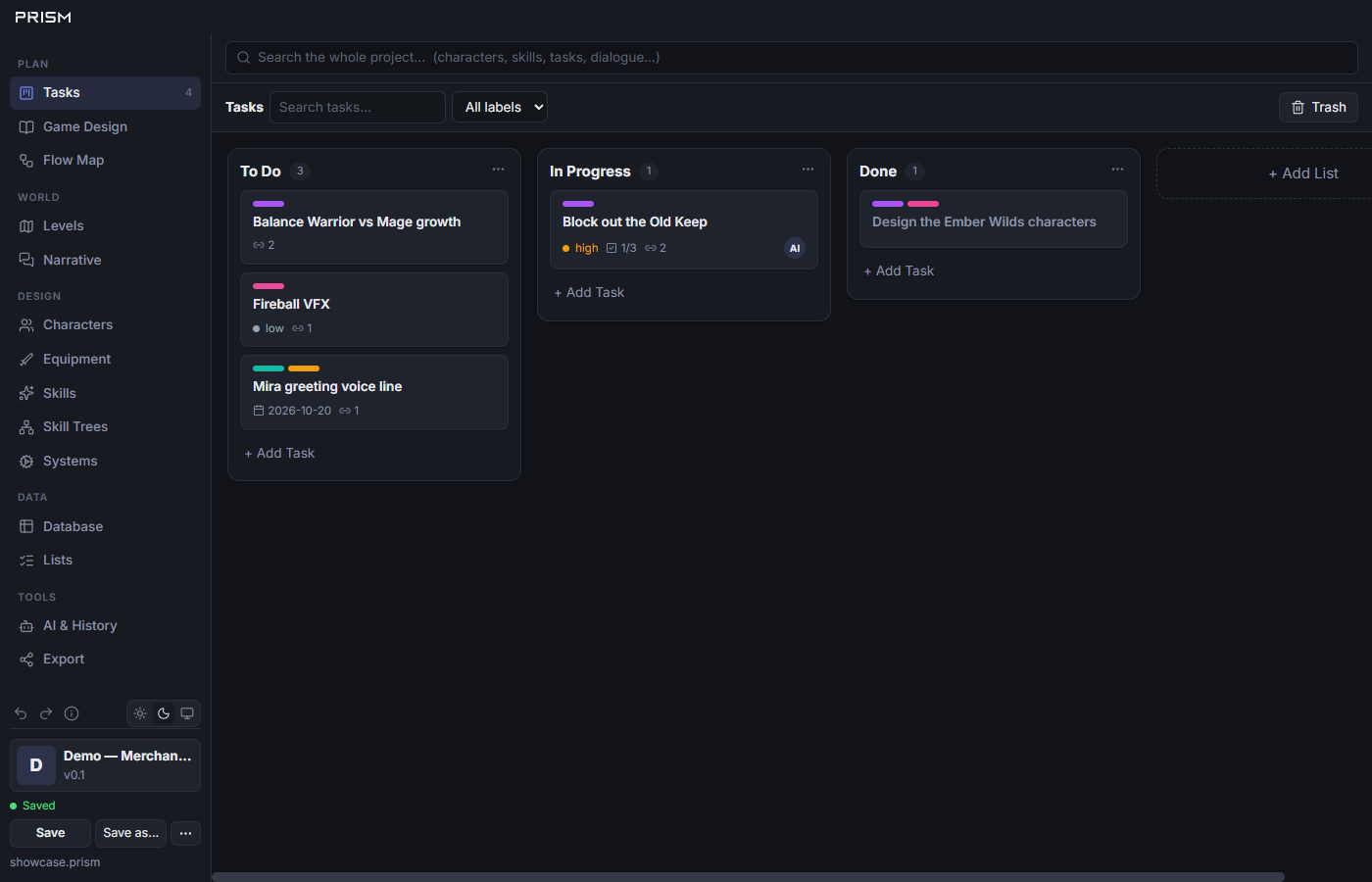
Task: Navigate to Levels
Action: 105,225
